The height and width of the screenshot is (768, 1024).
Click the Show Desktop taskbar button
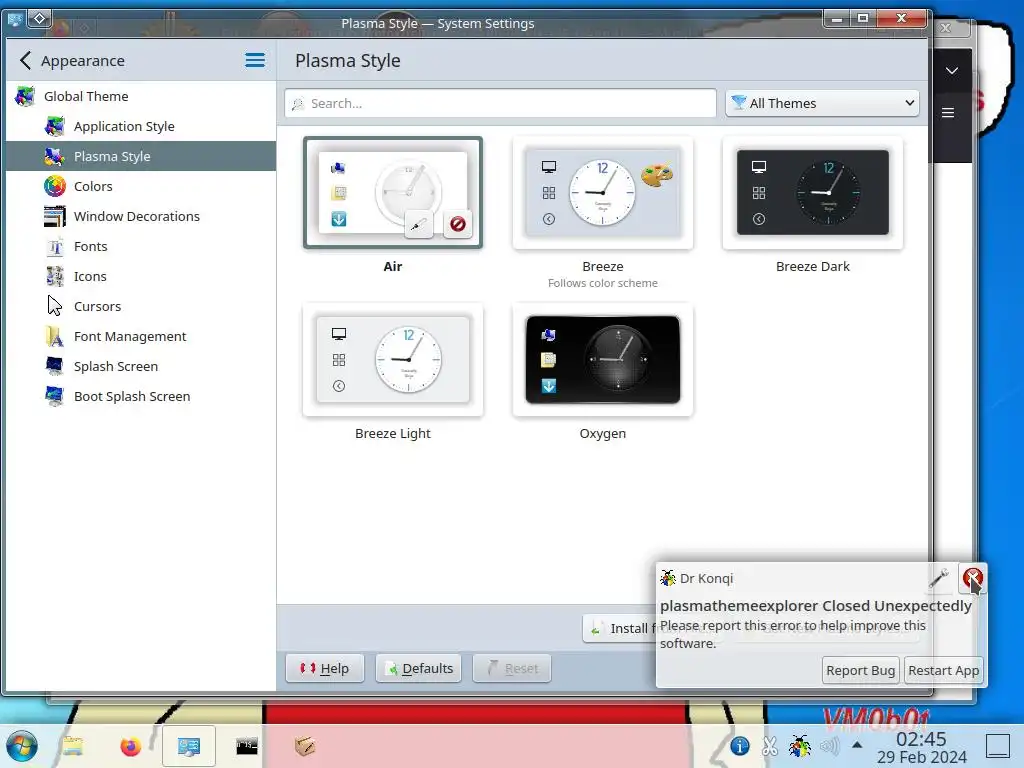coord(997,746)
